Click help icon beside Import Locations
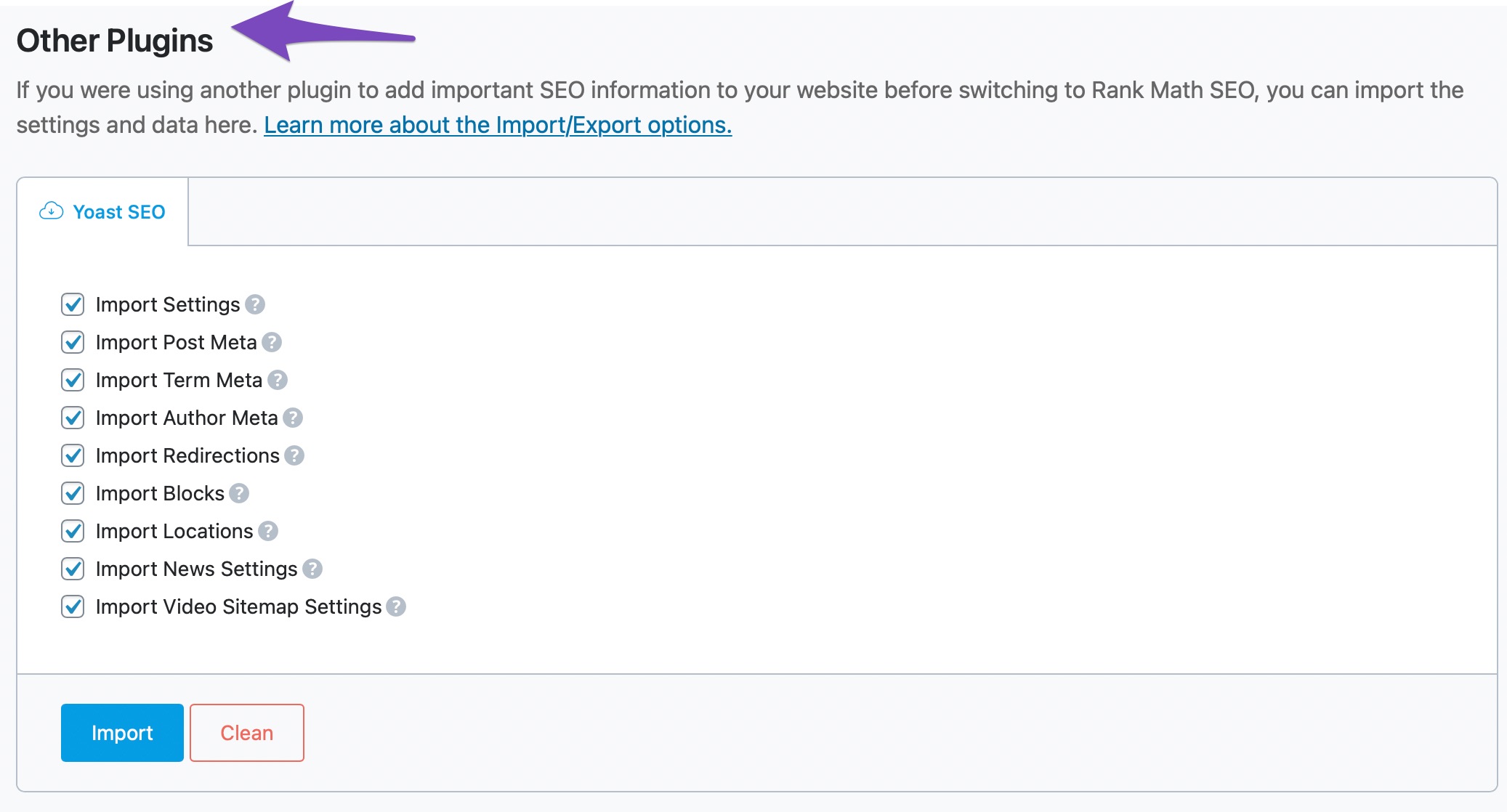The image size is (1507, 812). point(268,531)
